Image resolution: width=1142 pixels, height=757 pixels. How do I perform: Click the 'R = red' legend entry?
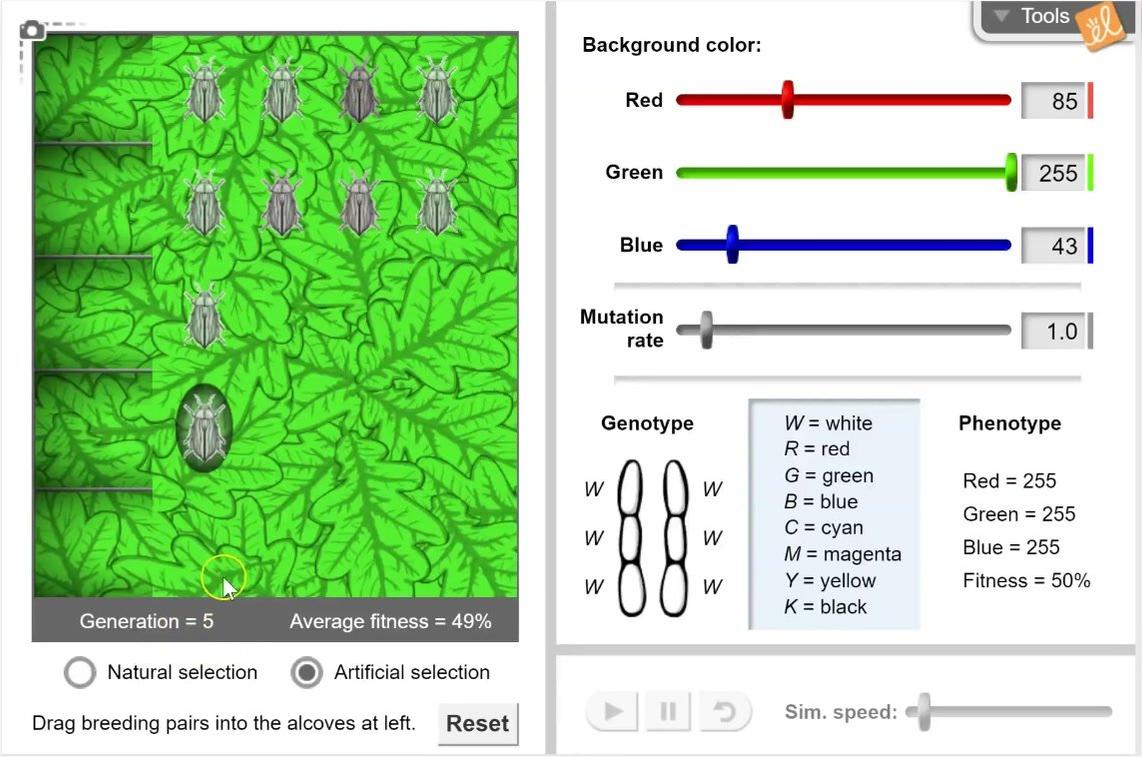(816, 449)
